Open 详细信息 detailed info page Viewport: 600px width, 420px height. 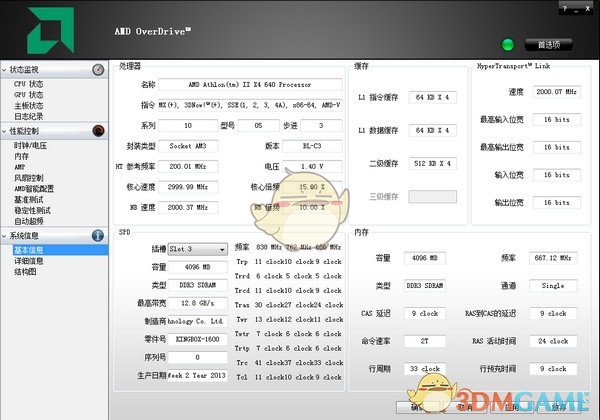coord(29,261)
